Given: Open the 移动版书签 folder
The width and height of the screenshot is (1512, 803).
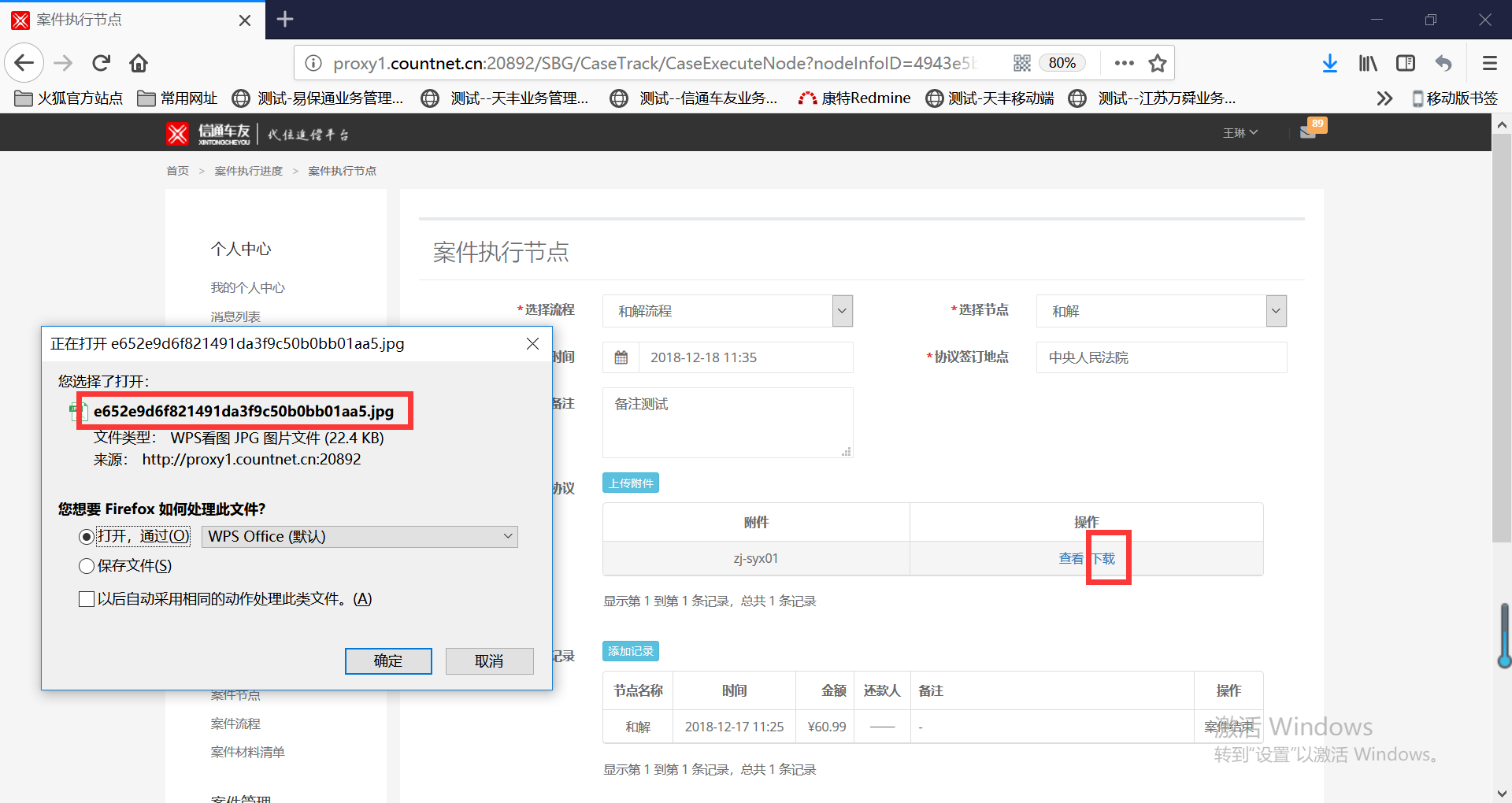Looking at the screenshot, I should 1455,98.
